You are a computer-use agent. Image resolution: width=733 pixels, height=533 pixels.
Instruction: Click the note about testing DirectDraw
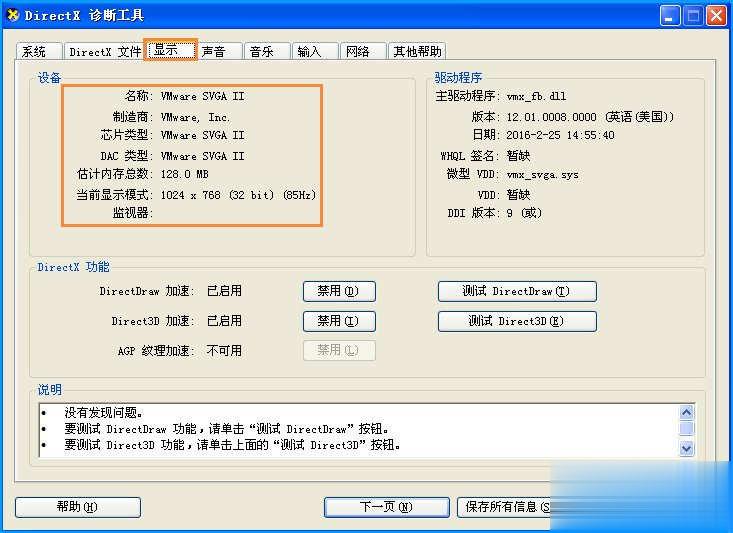[227, 429]
